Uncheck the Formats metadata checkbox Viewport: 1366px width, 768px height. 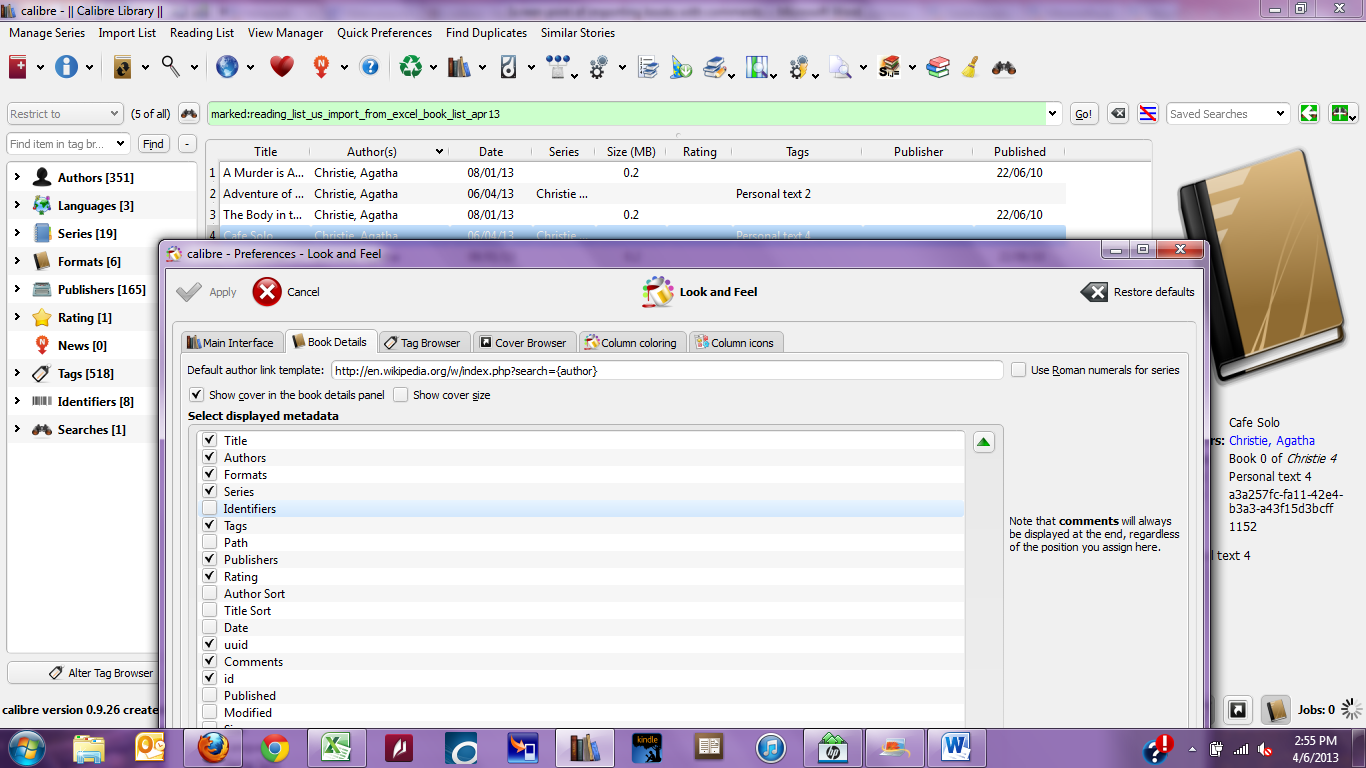coord(209,474)
